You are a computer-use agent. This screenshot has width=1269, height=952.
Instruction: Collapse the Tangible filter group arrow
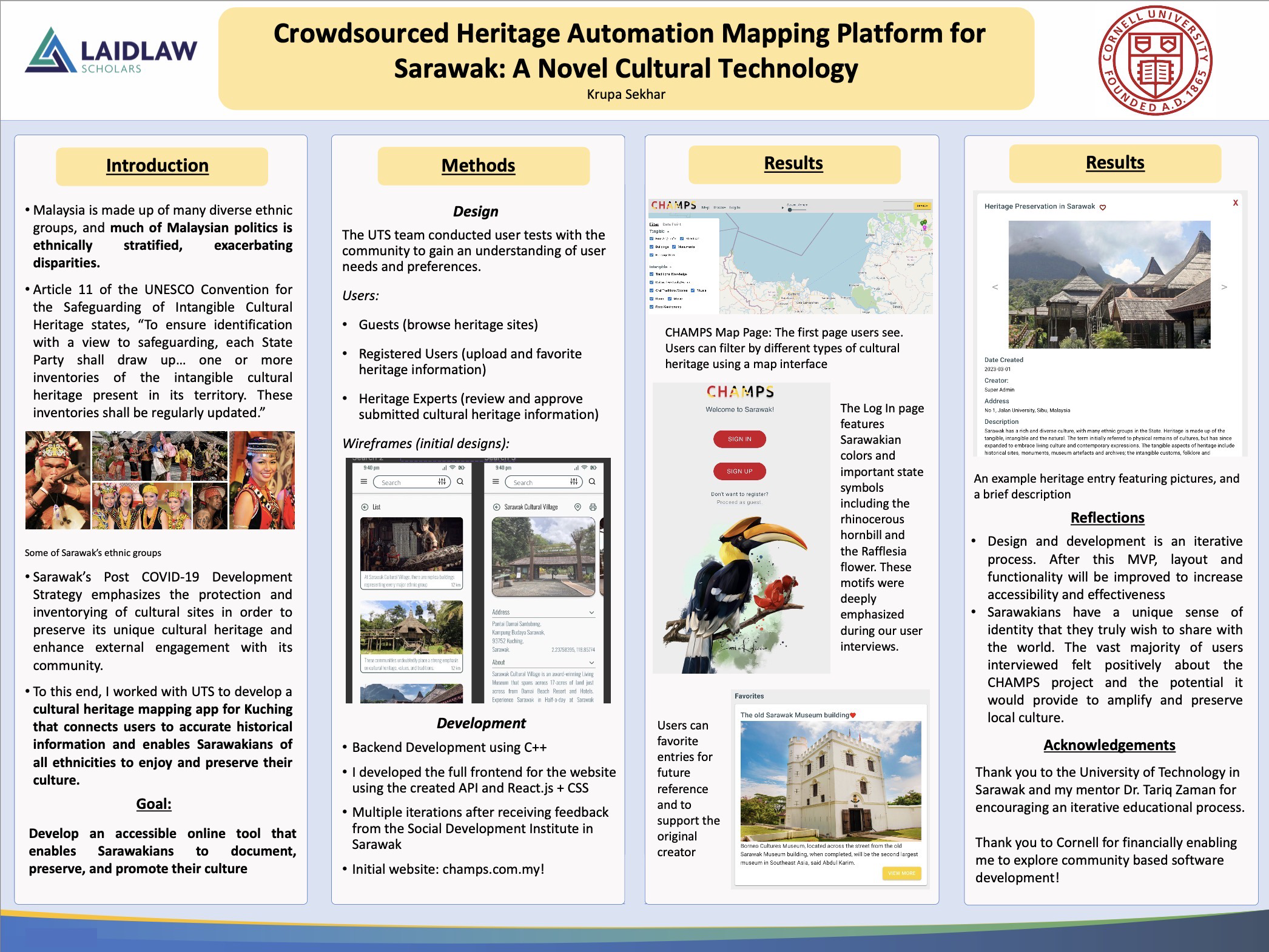(x=668, y=232)
